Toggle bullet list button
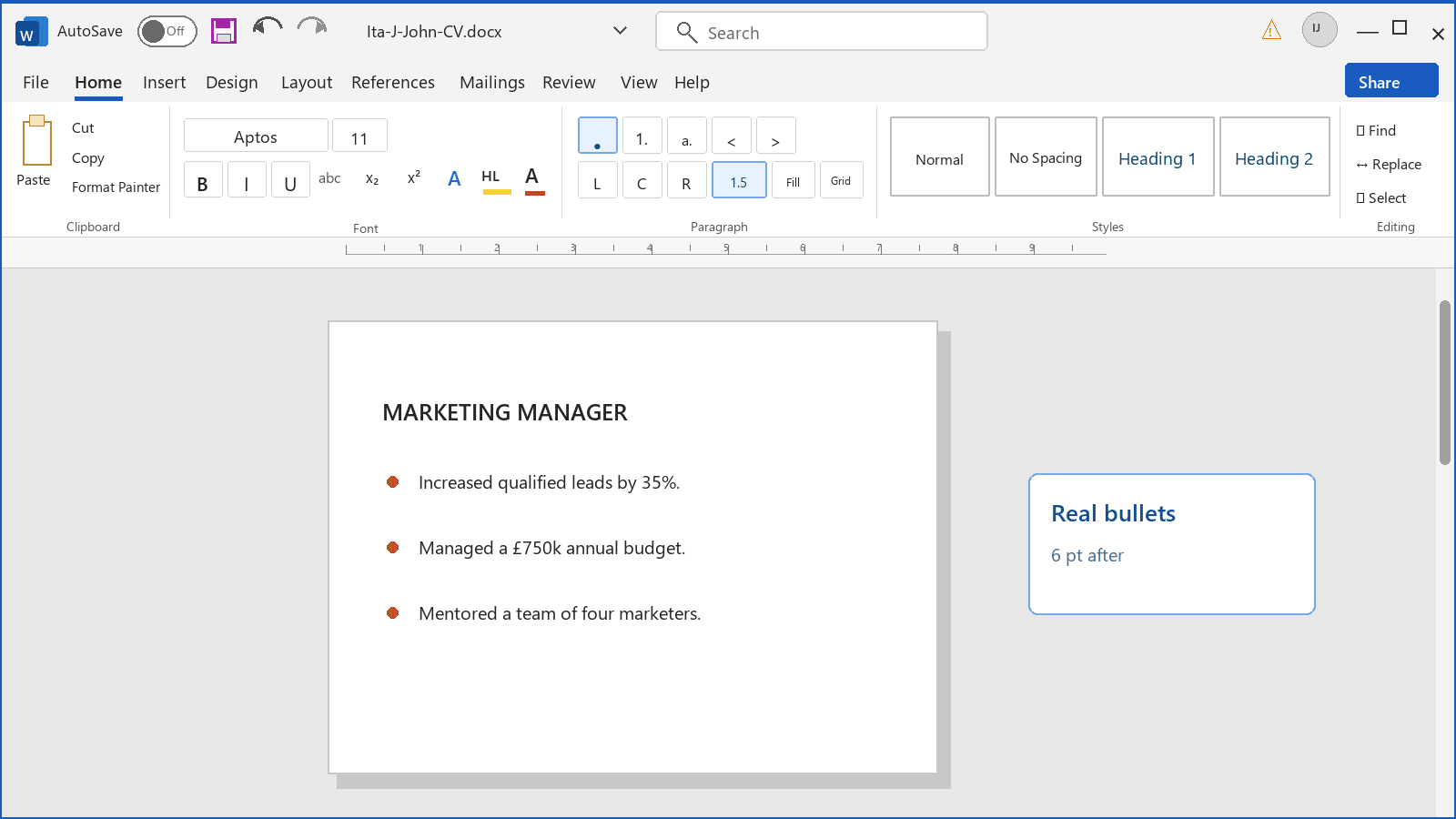Viewport: 1456px width, 819px height. click(x=598, y=136)
